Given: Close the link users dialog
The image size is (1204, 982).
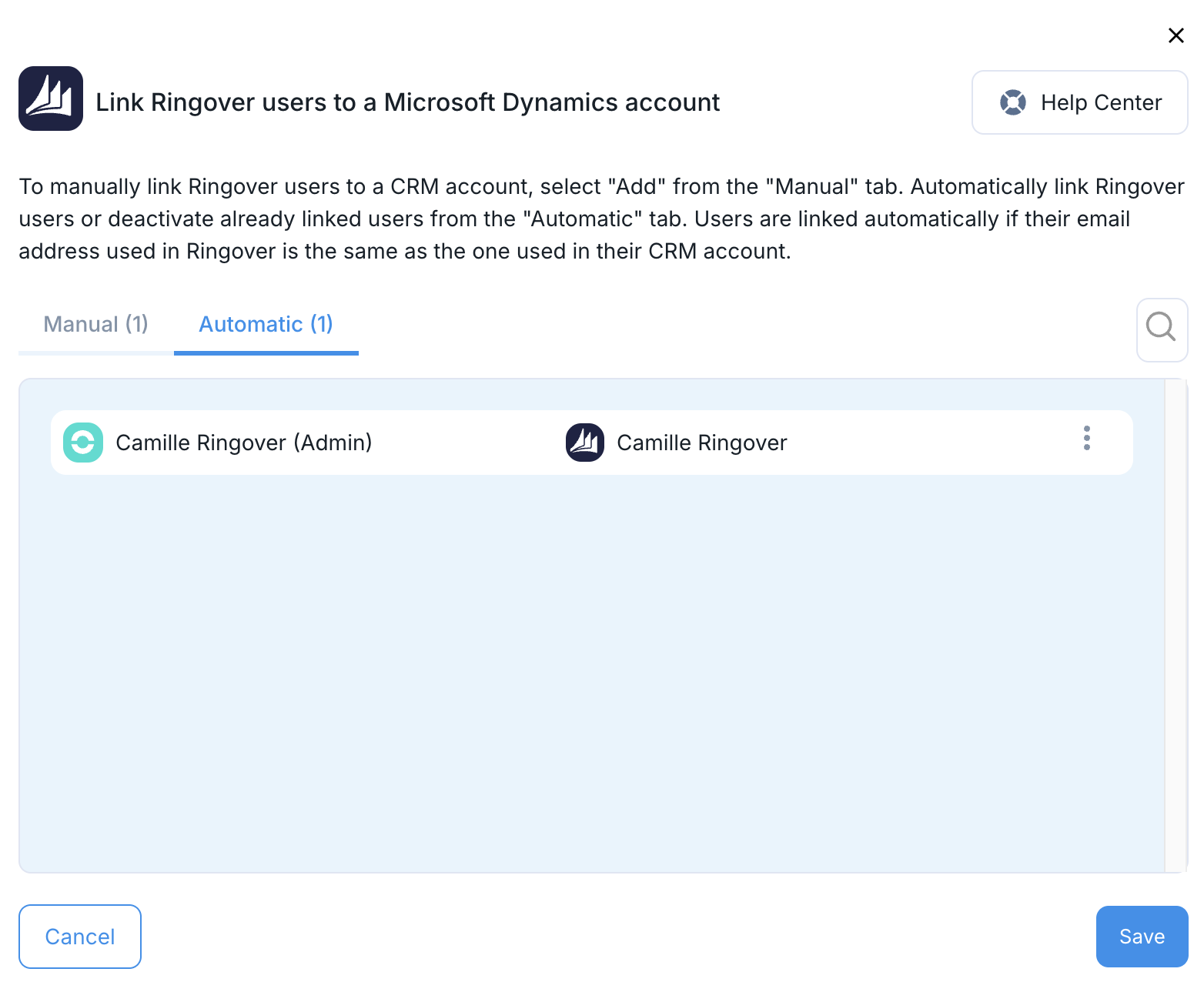Looking at the screenshot, I should point(1176,35).
